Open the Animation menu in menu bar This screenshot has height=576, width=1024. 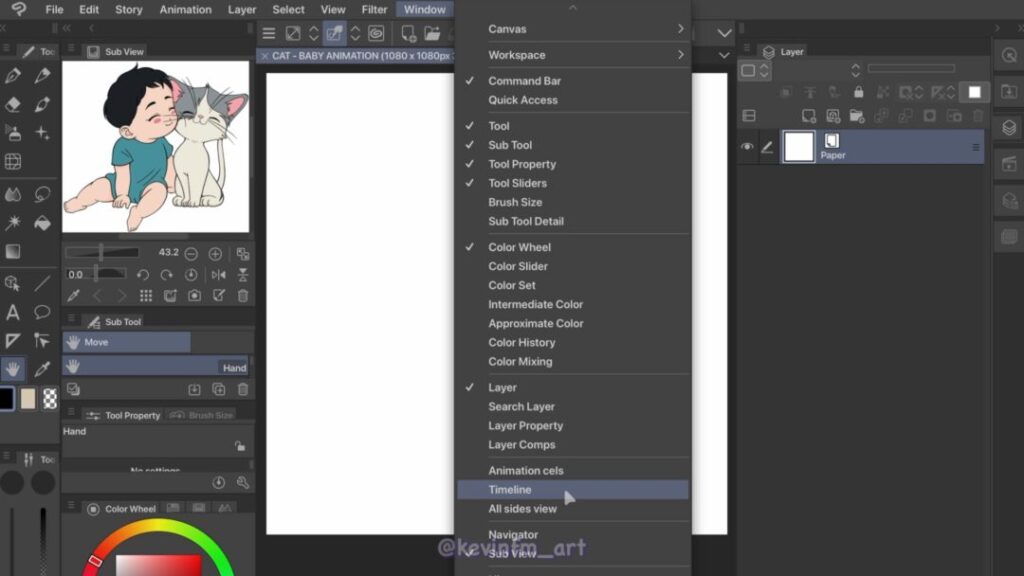pyautogui.click(x=185, y=10)
